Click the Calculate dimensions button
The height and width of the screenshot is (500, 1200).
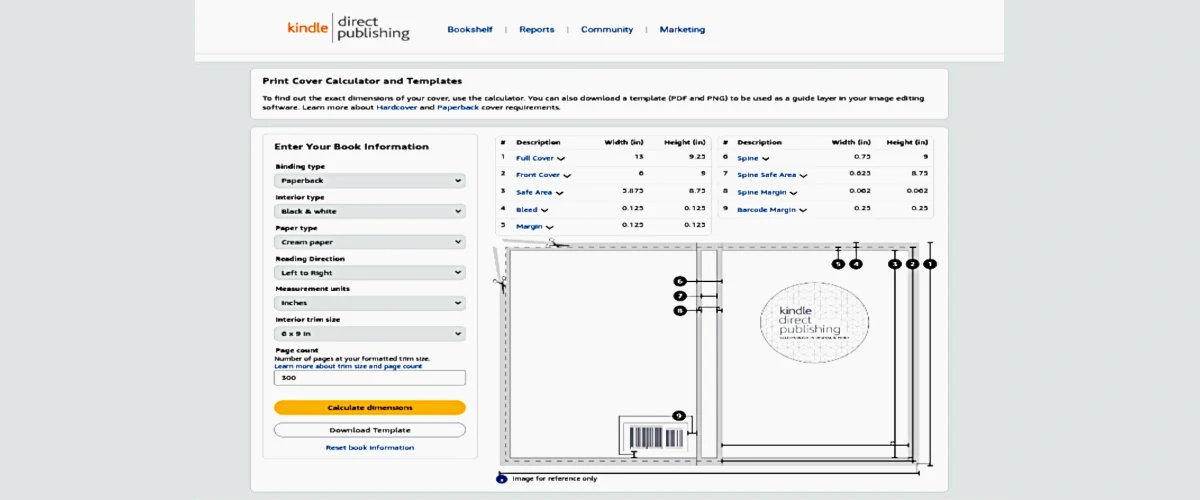370,407
